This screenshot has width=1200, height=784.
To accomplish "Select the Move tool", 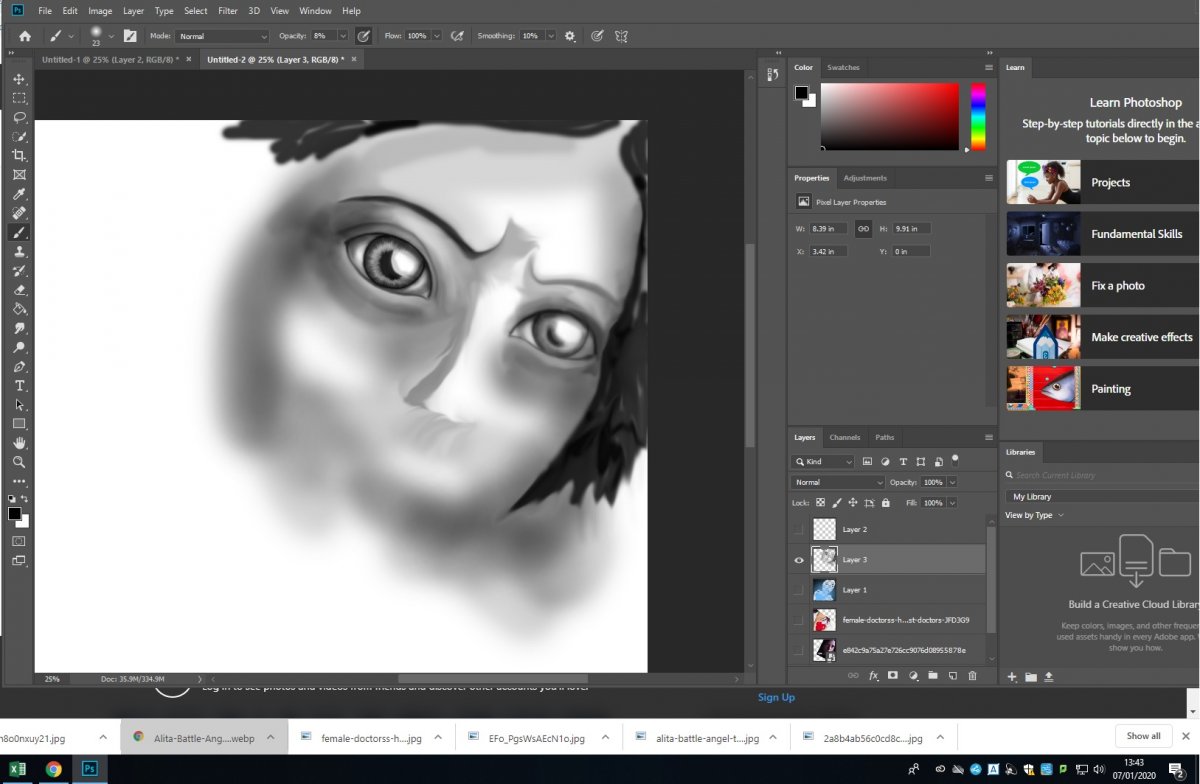I will tap(19, 79).
